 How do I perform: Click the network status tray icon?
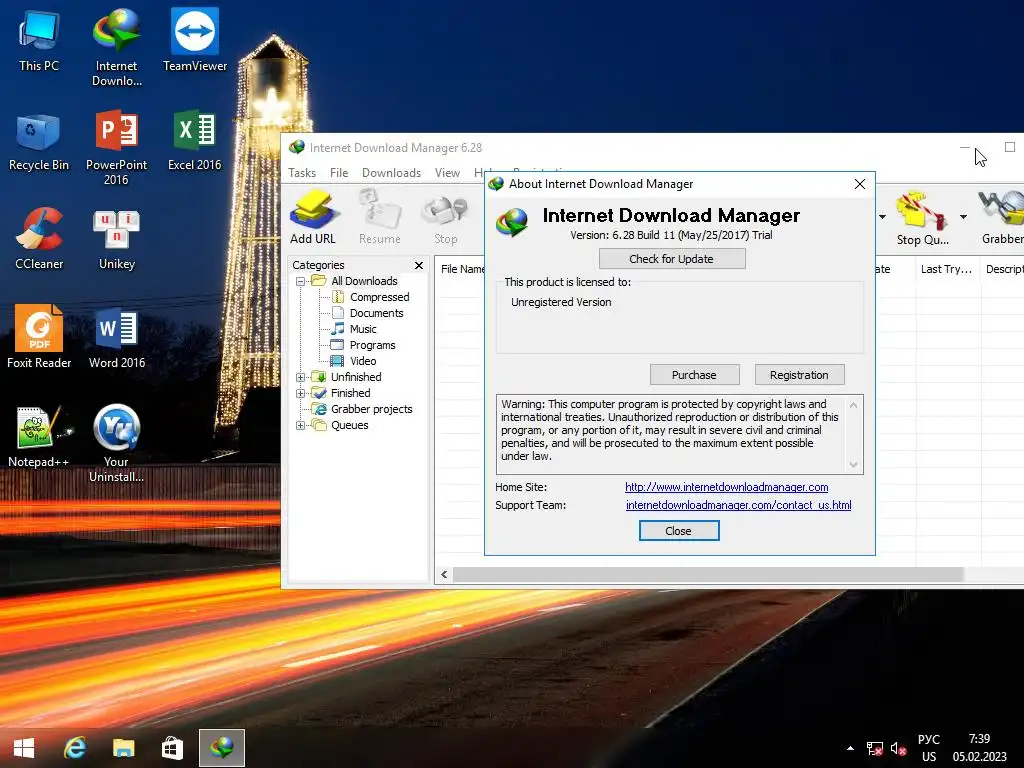click(874, 748)
